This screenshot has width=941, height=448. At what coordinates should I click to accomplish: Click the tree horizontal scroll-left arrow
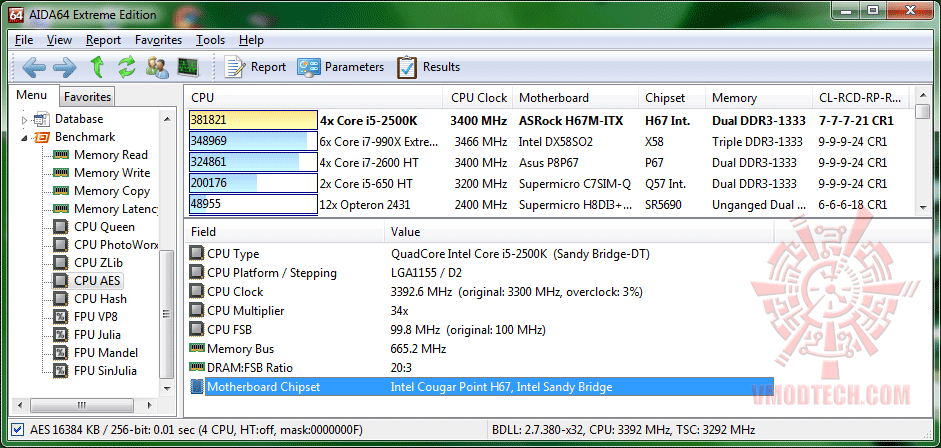pos(19,403)
